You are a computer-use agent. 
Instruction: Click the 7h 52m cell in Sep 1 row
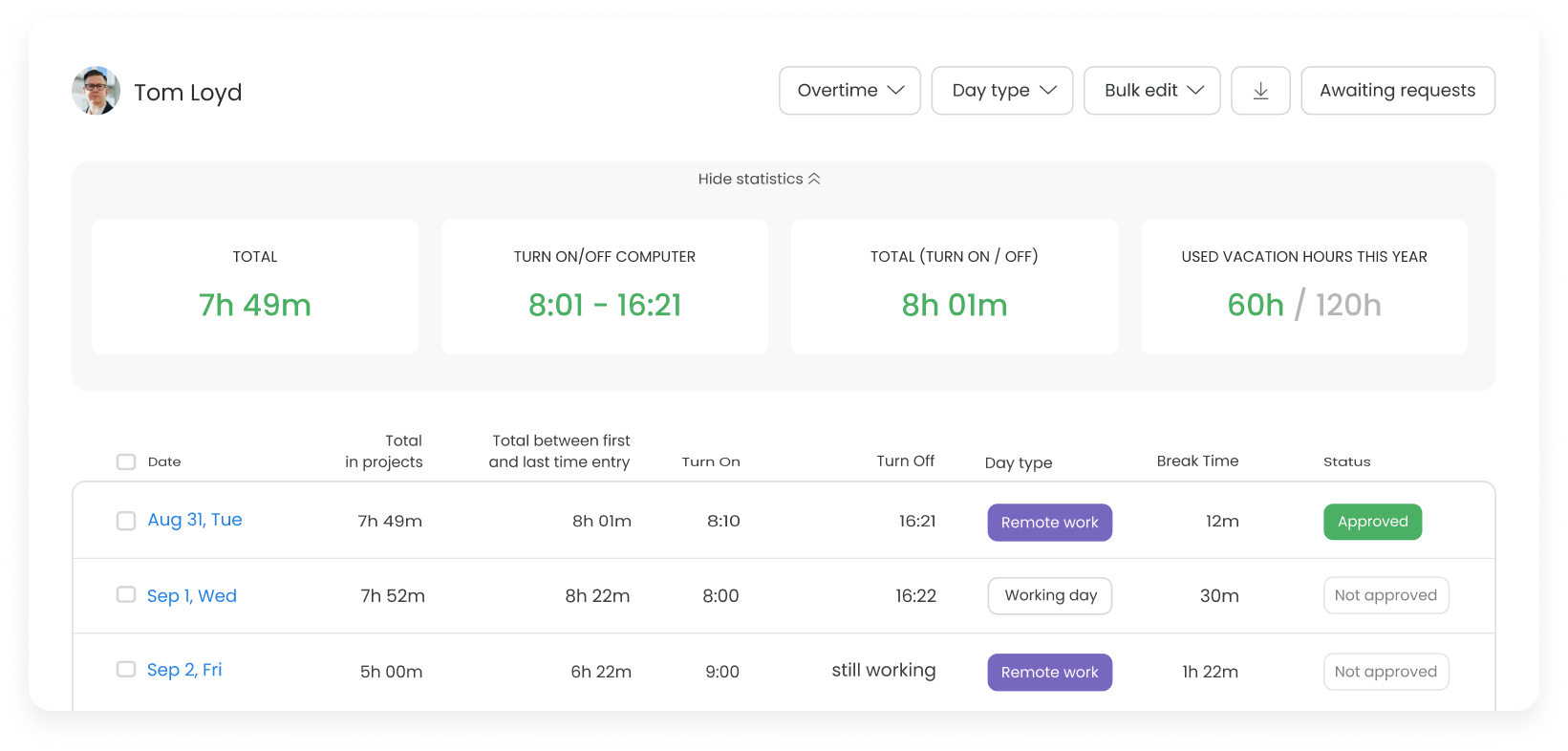393,596
